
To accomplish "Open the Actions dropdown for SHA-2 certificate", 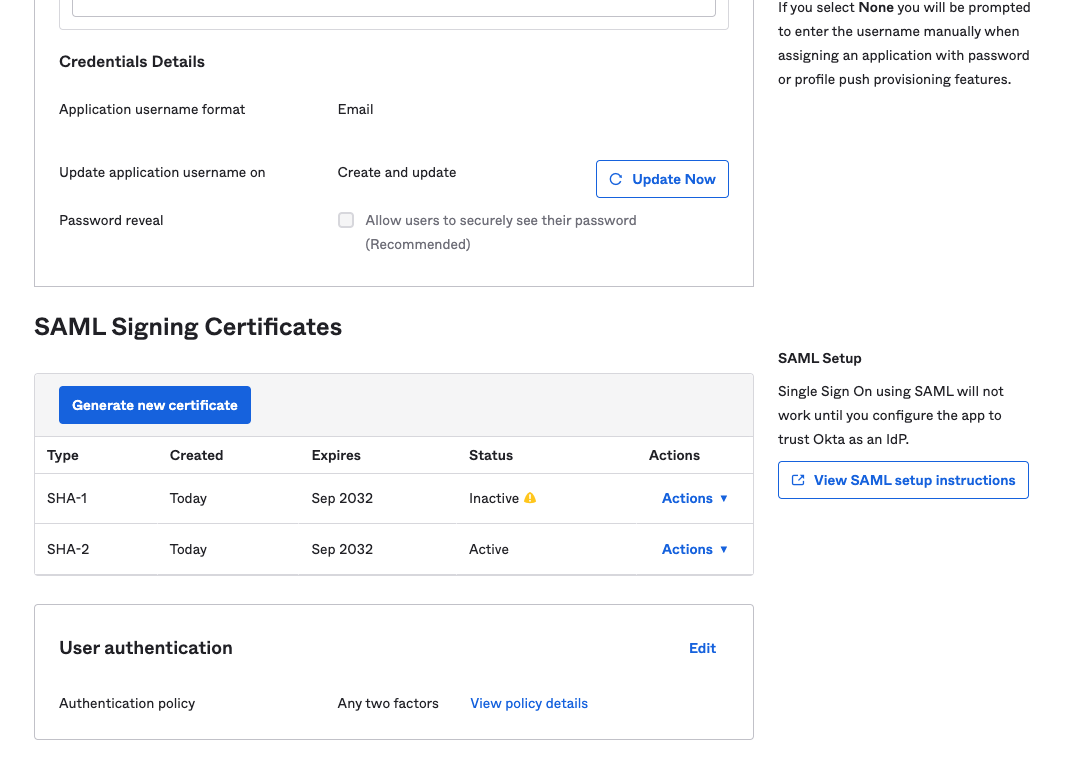I will [687, 549].
